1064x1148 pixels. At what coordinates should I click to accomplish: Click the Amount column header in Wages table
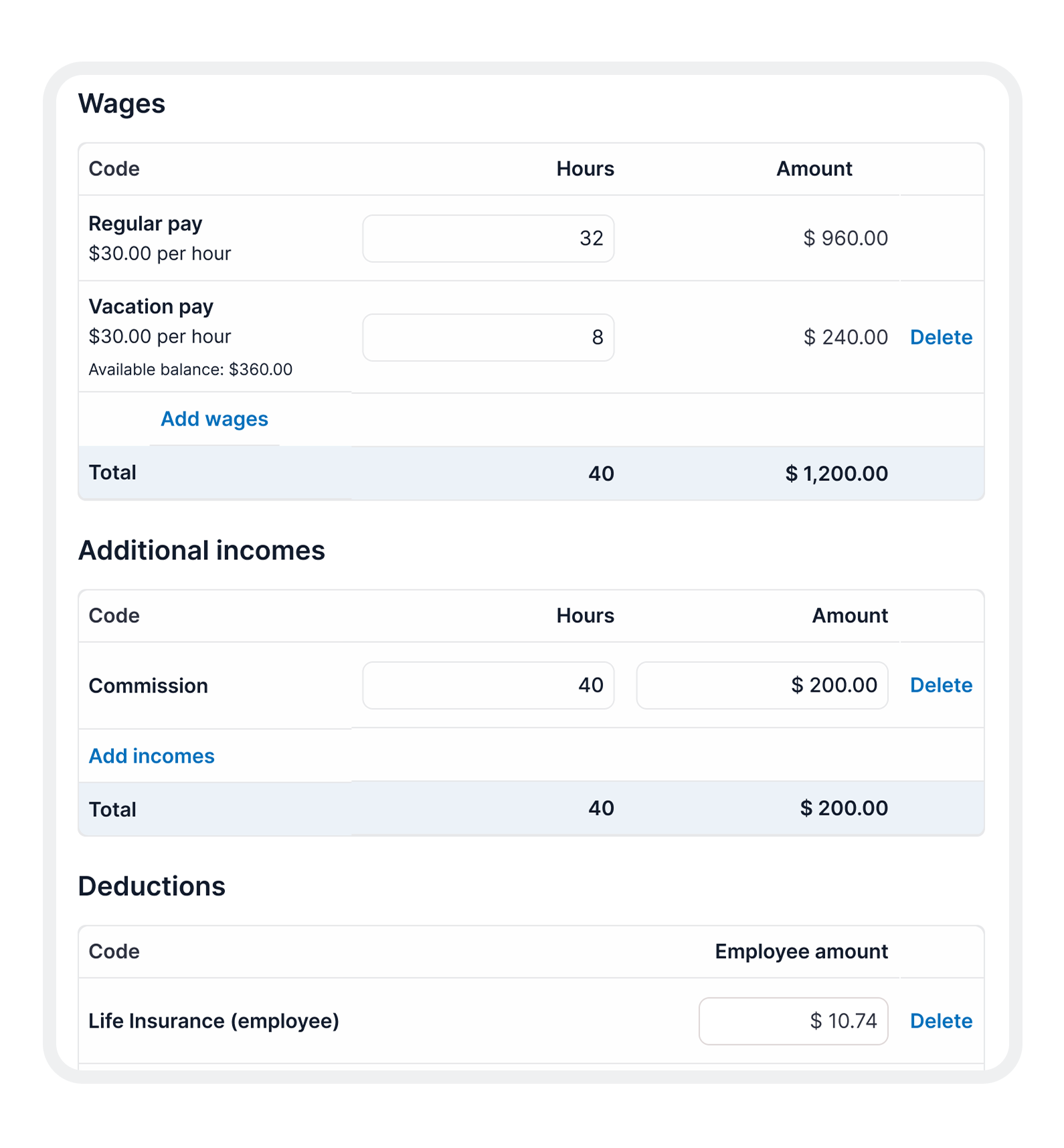point(813,169)
